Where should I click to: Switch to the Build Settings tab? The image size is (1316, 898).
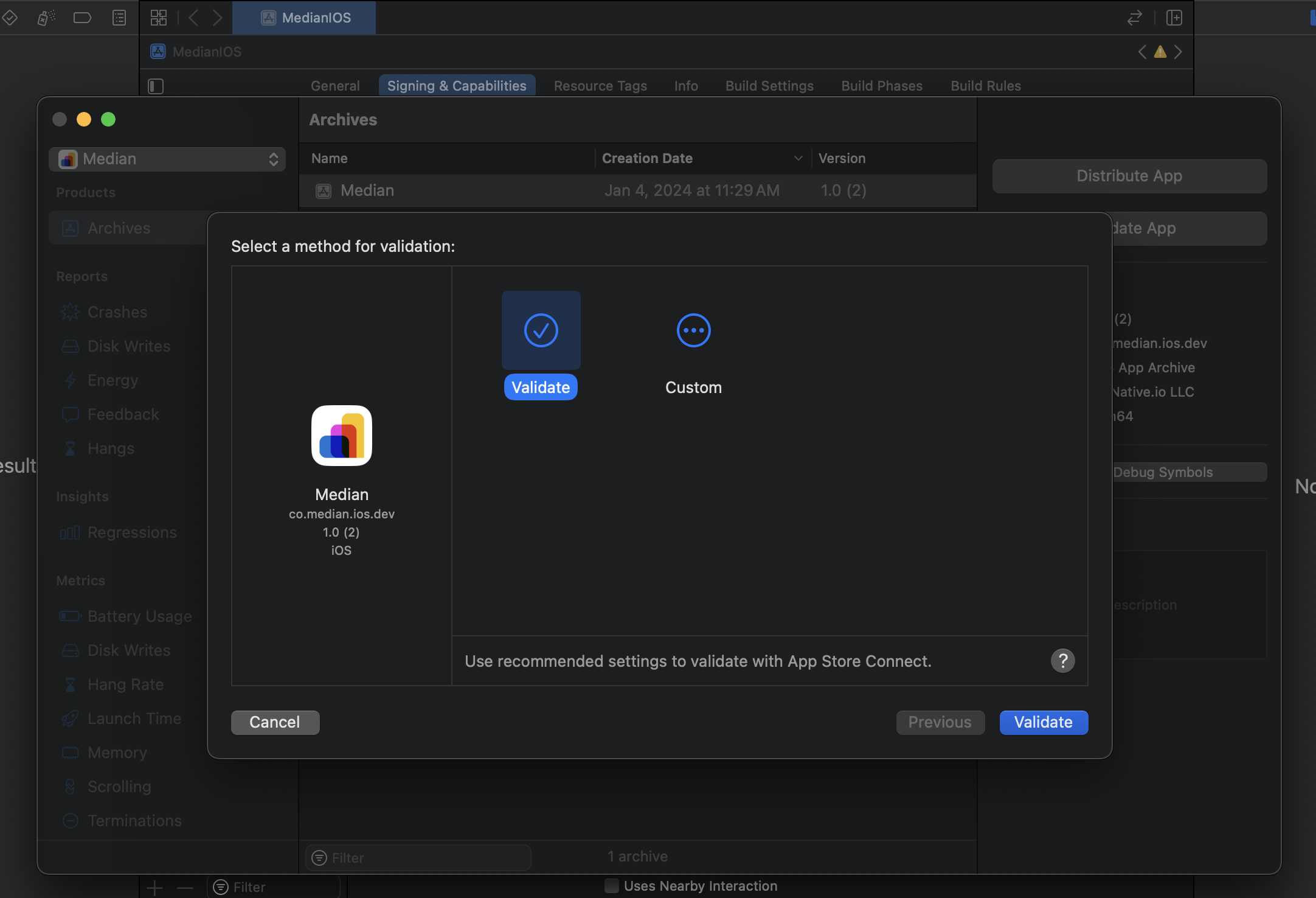tap(769, 86)
